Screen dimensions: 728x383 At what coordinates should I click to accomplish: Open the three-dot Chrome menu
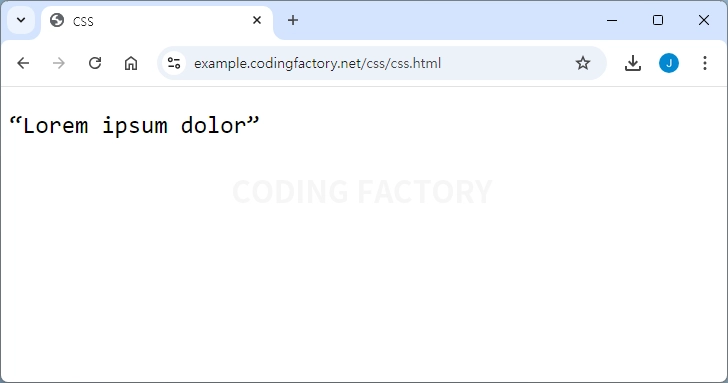(x=705, y=63)
